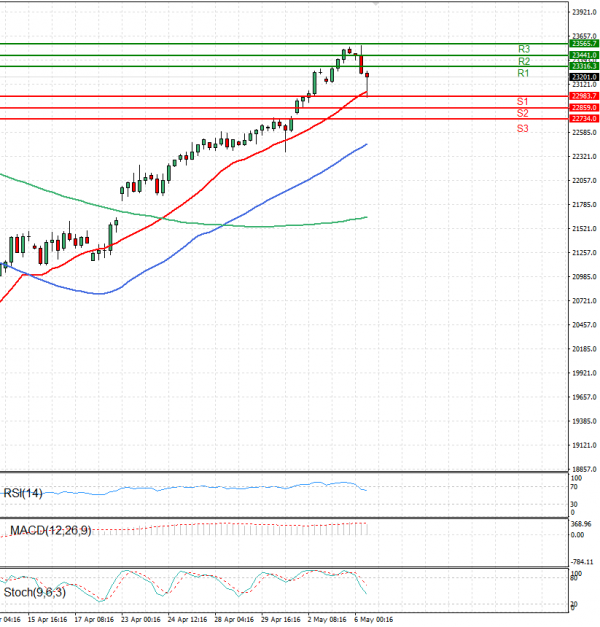Image resolution: width=600 pixels, height=627 pixels.
Task: Click the S1 support label
Action: [522, 102]
